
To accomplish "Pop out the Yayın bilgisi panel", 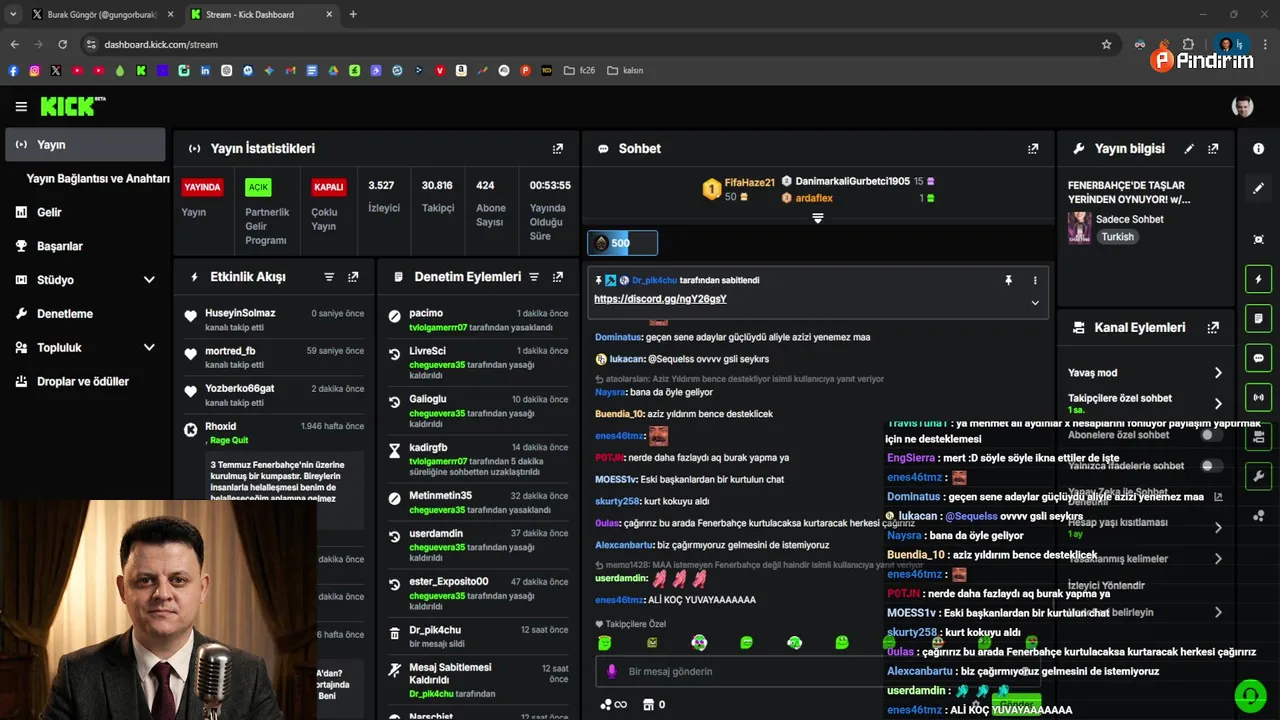I will (x=1213, y=148).
